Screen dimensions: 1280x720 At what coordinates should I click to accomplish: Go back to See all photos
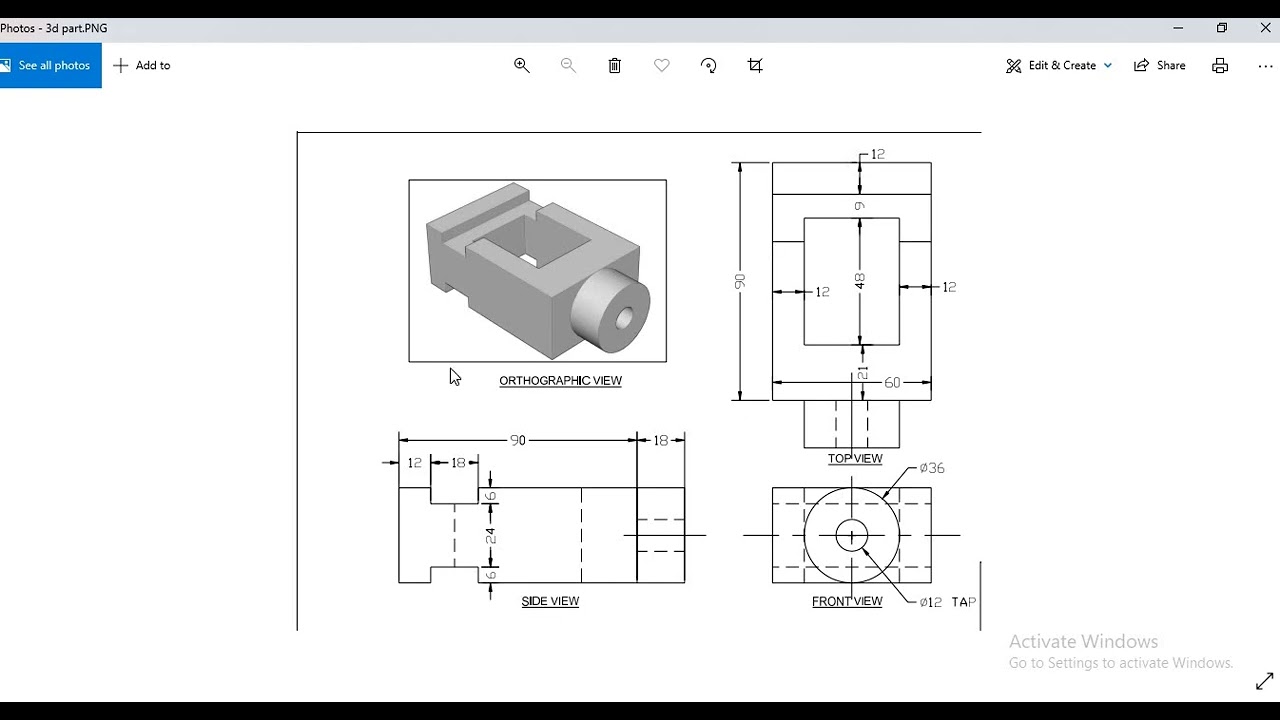click(x=51, y=65)
